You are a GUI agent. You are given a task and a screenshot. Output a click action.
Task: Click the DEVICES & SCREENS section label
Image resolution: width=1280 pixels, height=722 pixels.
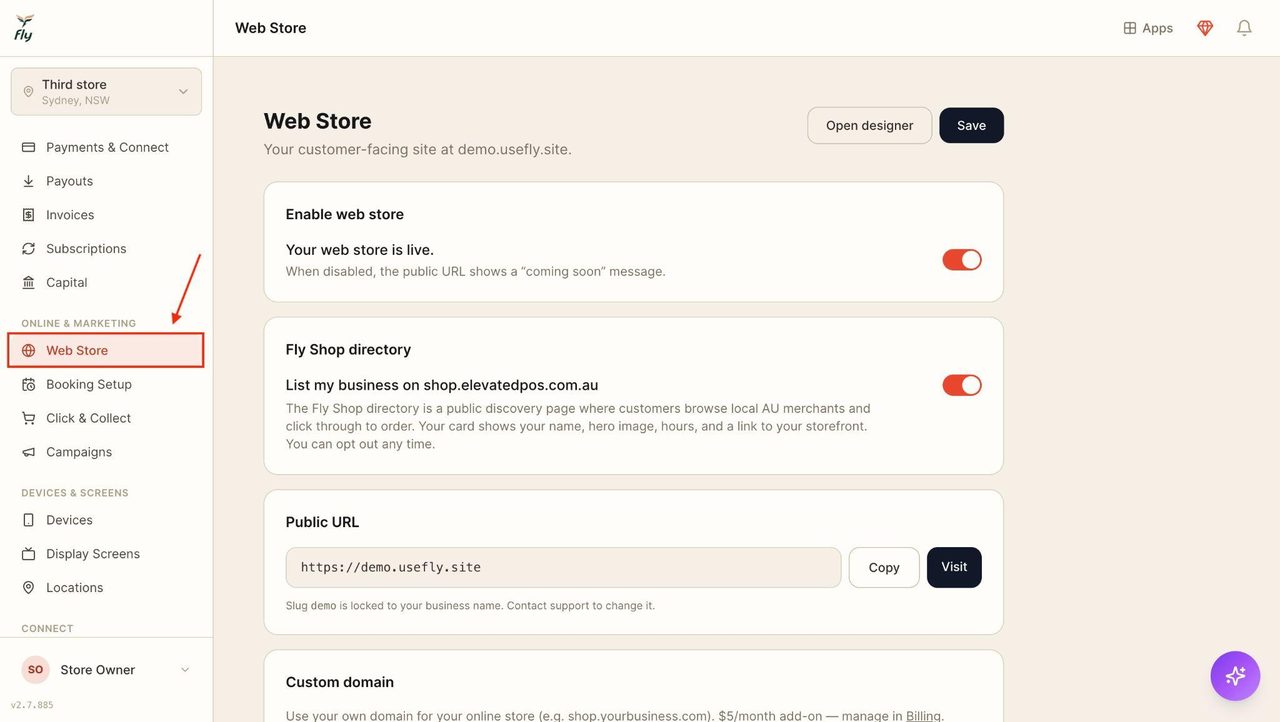click(75, 493)
